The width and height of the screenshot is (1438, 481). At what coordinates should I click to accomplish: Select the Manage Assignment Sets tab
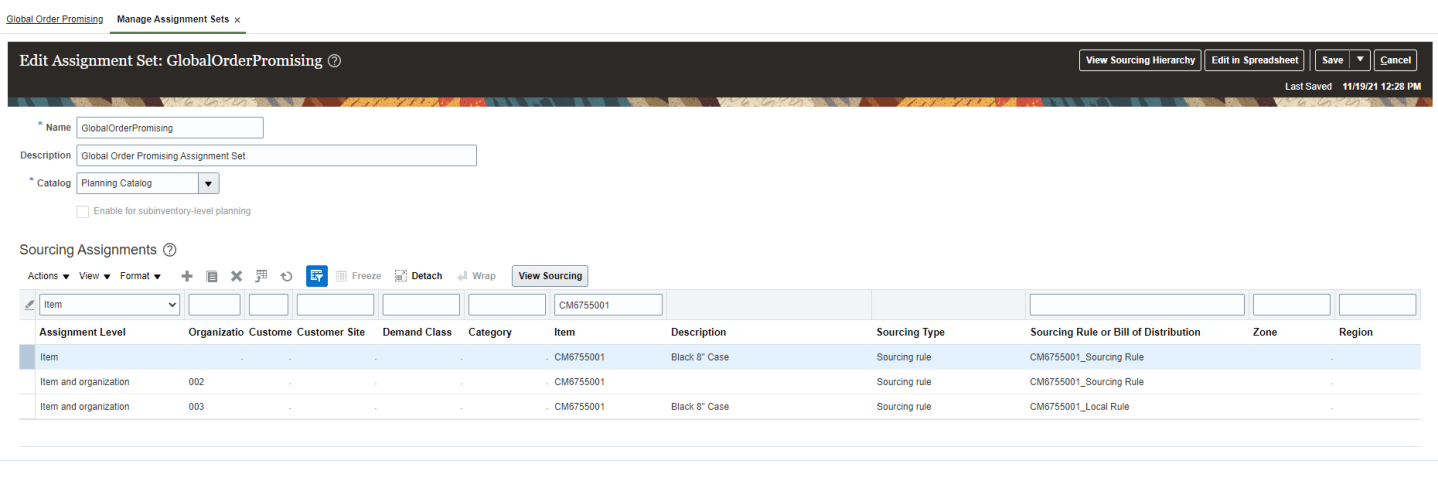point(172,19)
